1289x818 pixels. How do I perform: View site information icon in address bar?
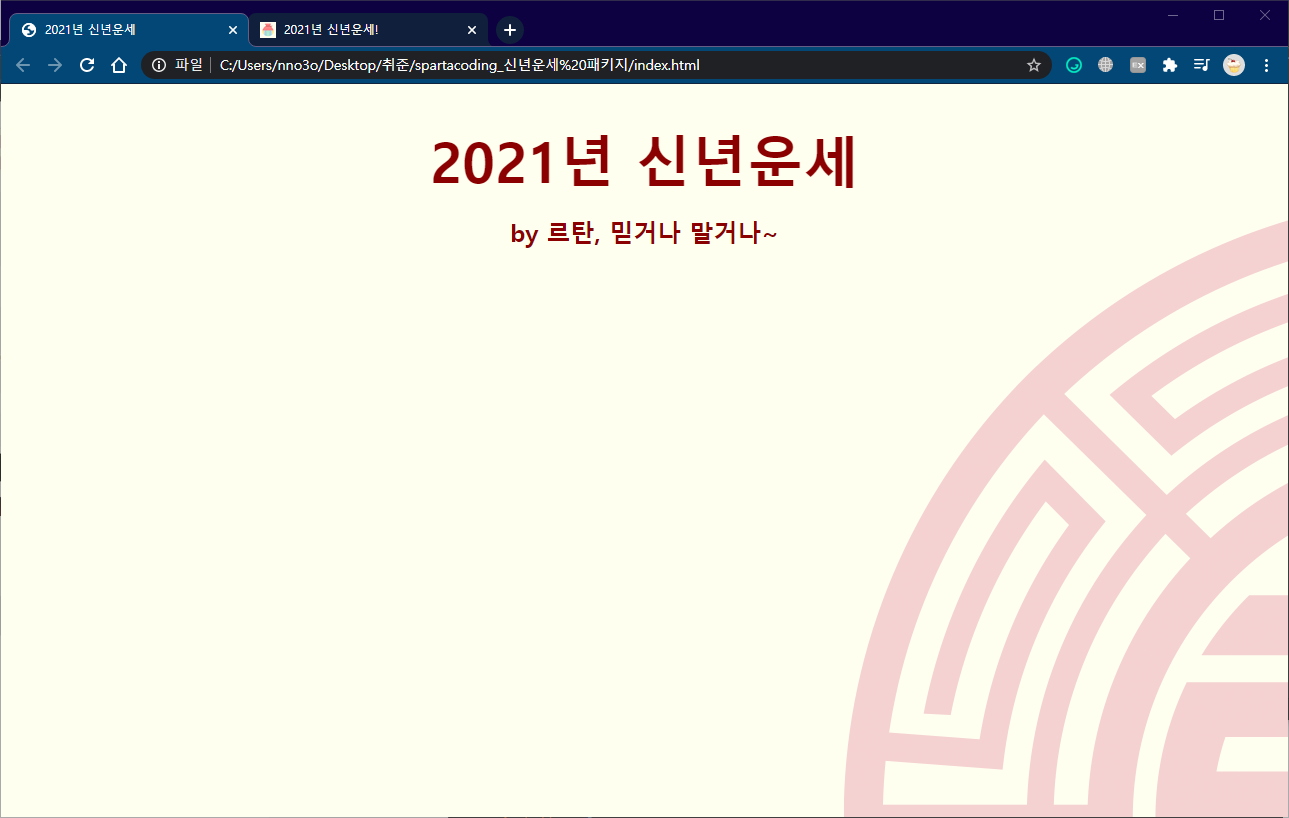click(x=158, y=65)
